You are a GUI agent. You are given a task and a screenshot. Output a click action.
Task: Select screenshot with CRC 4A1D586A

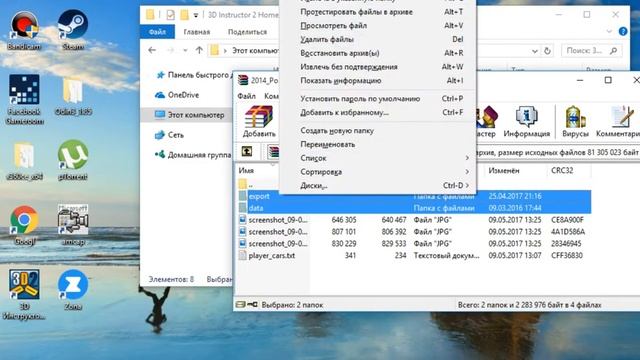coord(414,232)
